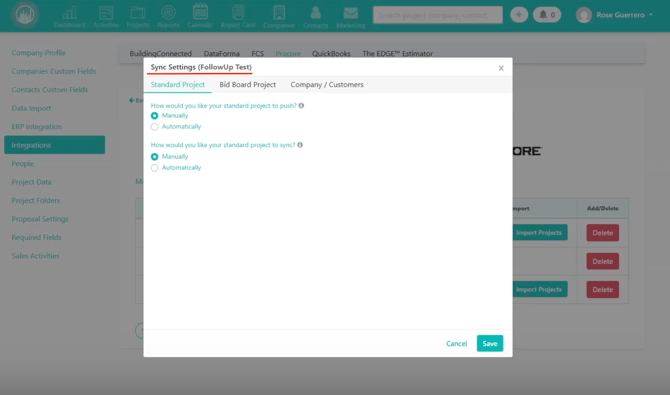The height and width of the screenshot is (395, 670).
Task: Go to Projects in top bar
Action: point(138,16)
